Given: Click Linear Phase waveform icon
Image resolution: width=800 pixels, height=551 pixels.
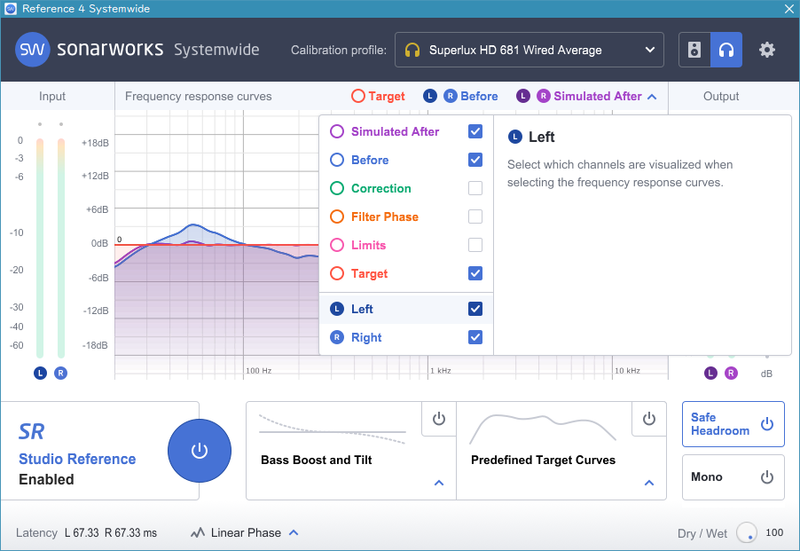Looking at the screenshot, I should click(197, 533).
